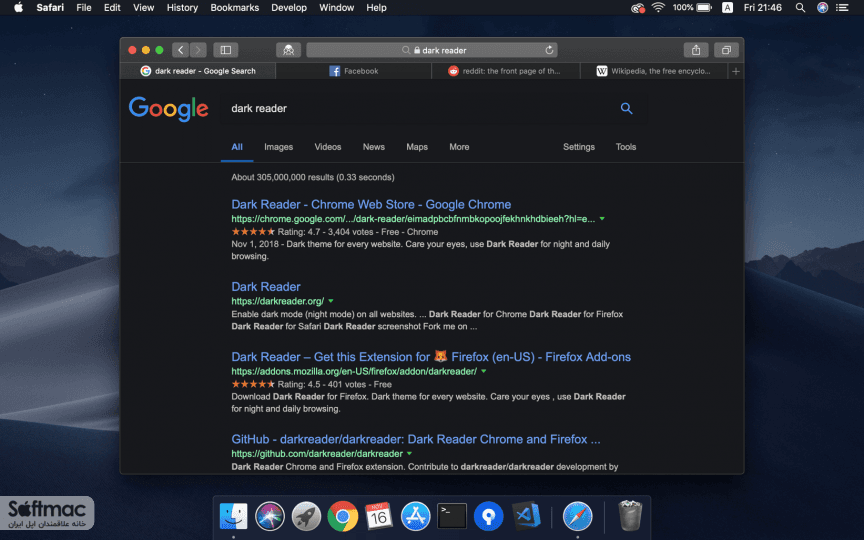Go back with Safari's back arrow

pos(181,50)
